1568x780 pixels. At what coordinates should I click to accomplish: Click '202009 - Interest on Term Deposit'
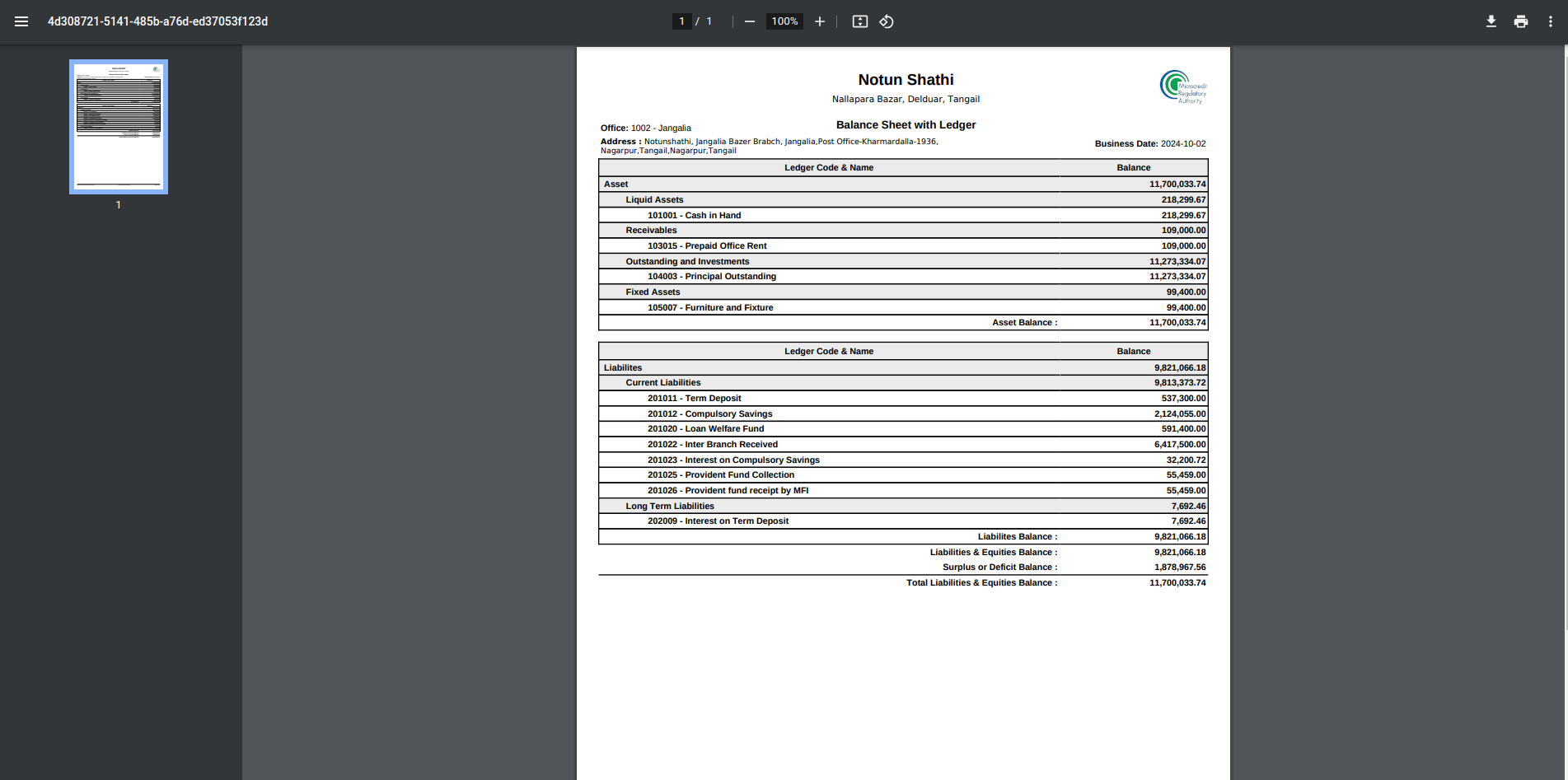[718, 521]
